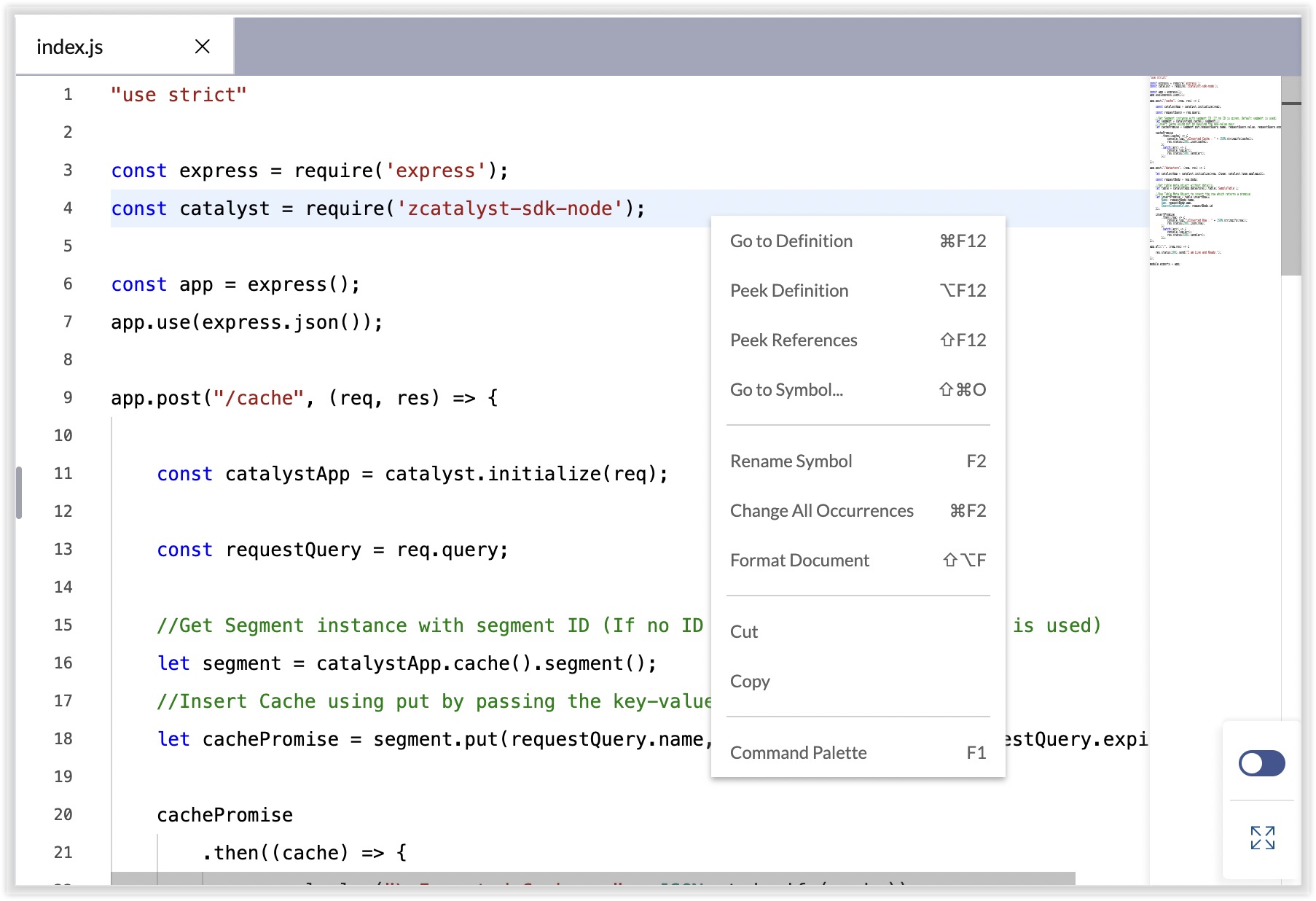The height and width of the screenshot is (901, 1316).
Task: Select Rename Symbol from context menu
Action: (x=858, y=461)
